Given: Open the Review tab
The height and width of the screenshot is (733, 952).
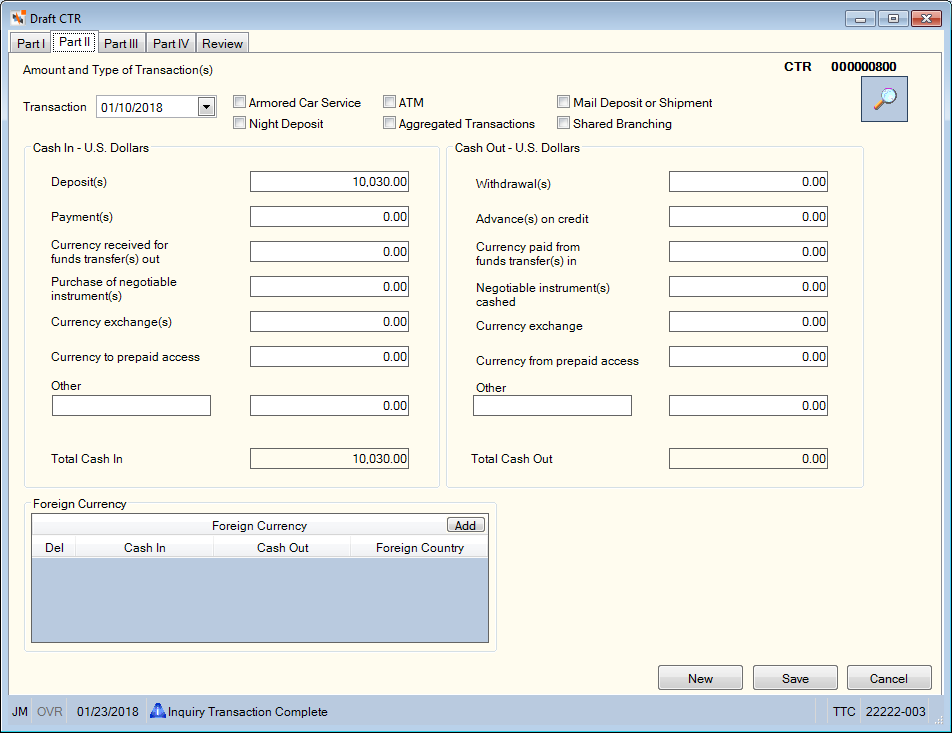Looking at the screenshot, I should 222,43.
